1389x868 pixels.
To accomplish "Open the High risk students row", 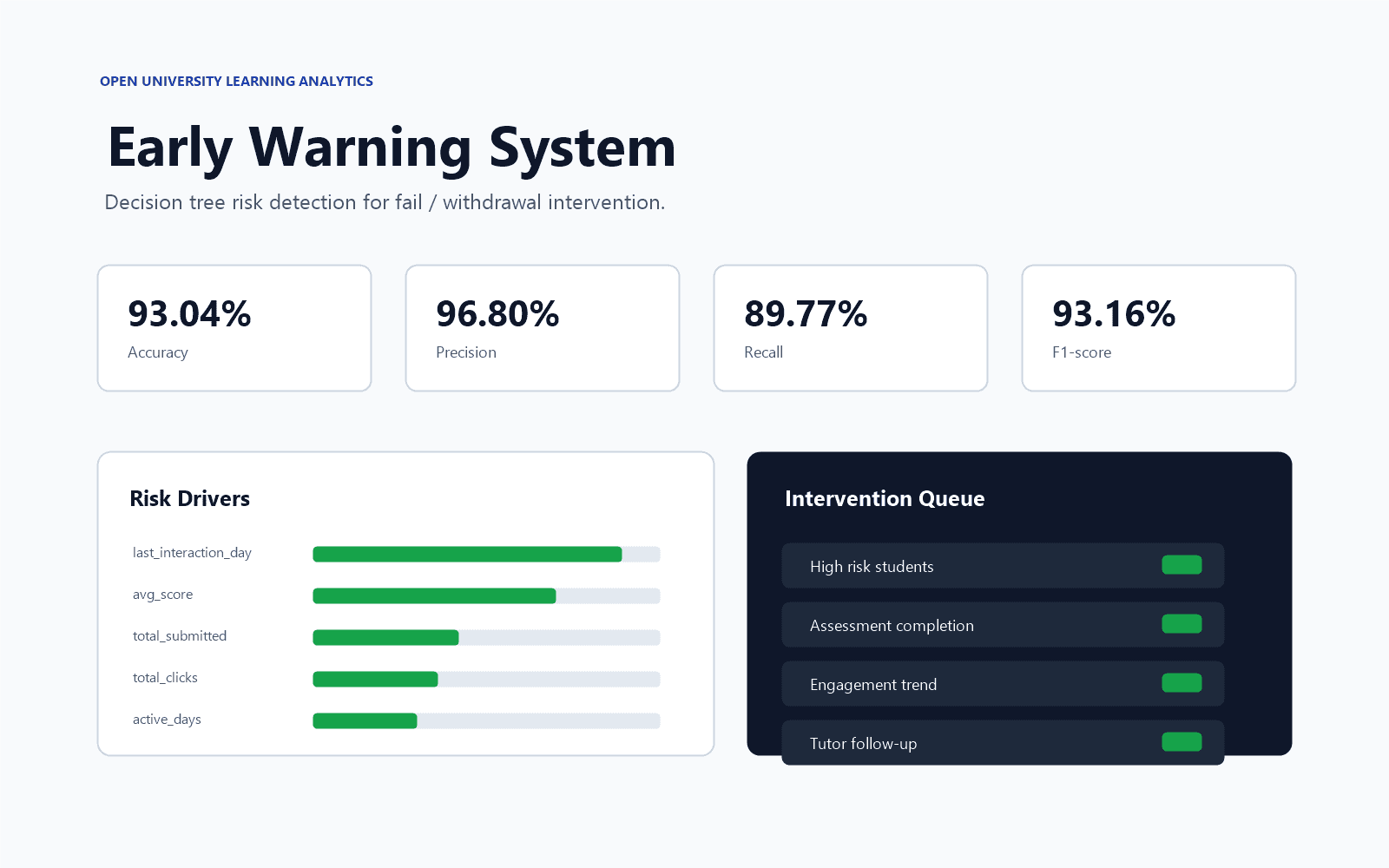I will tap(1003, 566).
